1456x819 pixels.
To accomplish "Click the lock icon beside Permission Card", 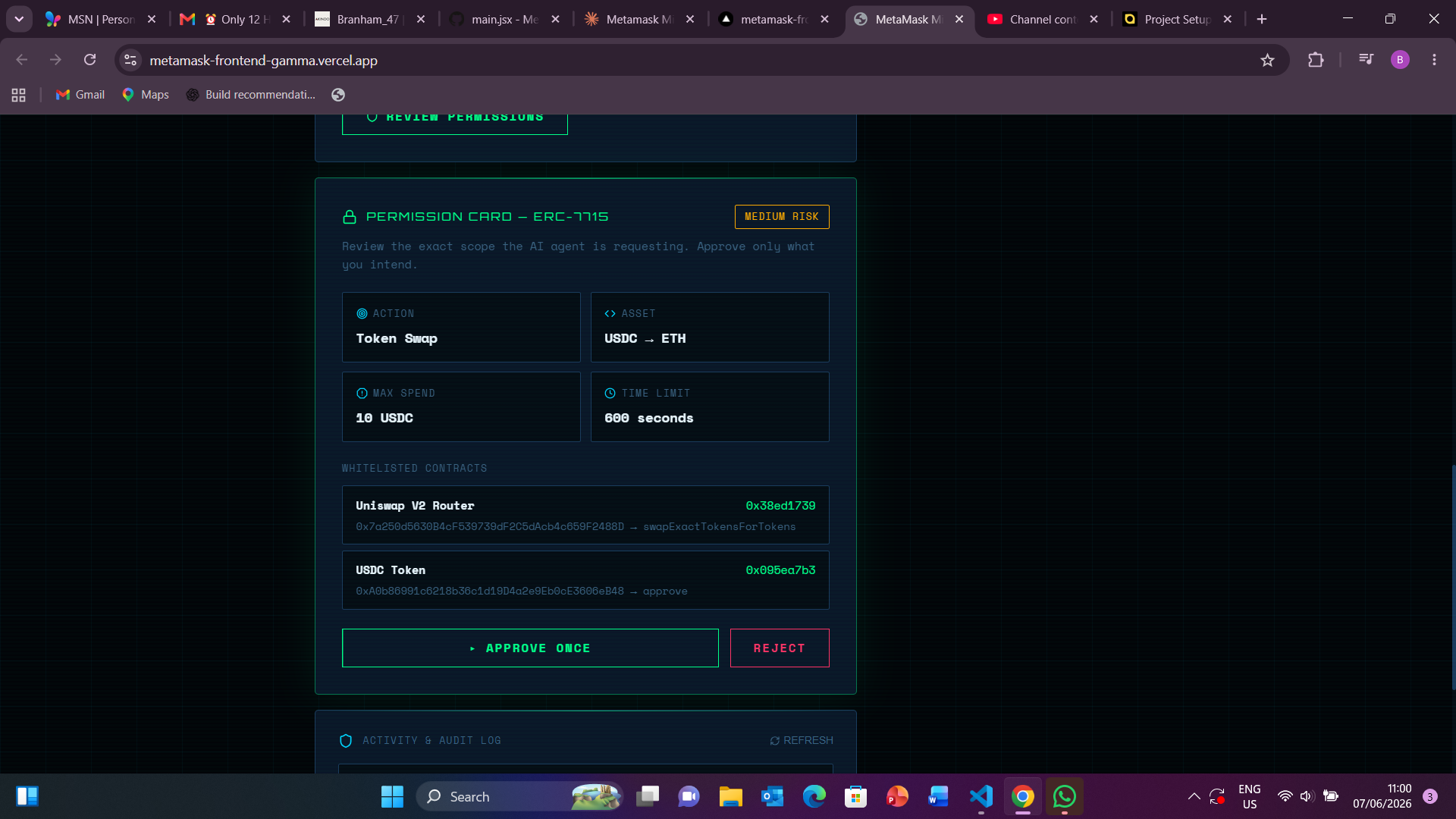I will tap(350, 217).
